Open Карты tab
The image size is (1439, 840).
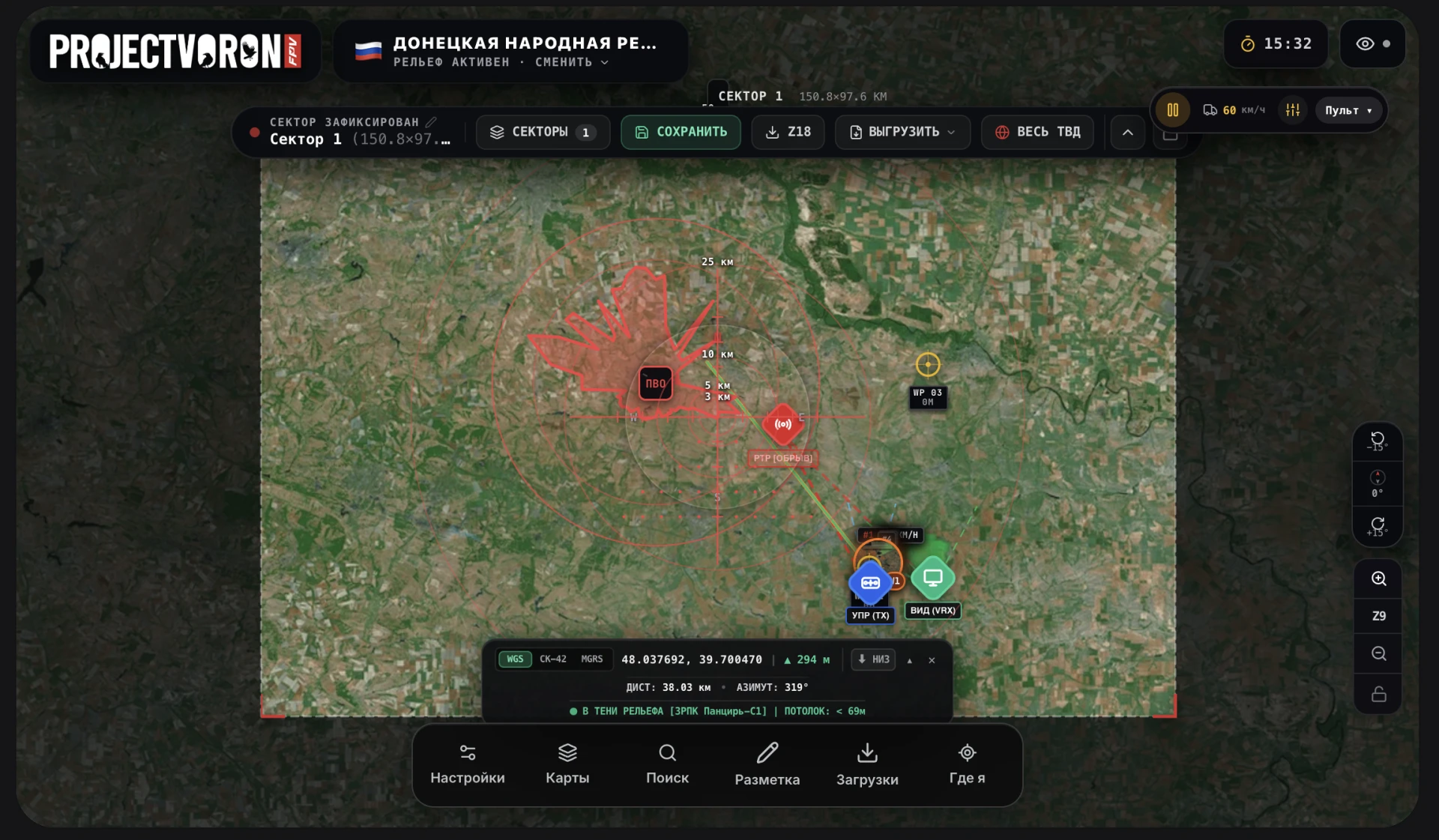[567, 764]
